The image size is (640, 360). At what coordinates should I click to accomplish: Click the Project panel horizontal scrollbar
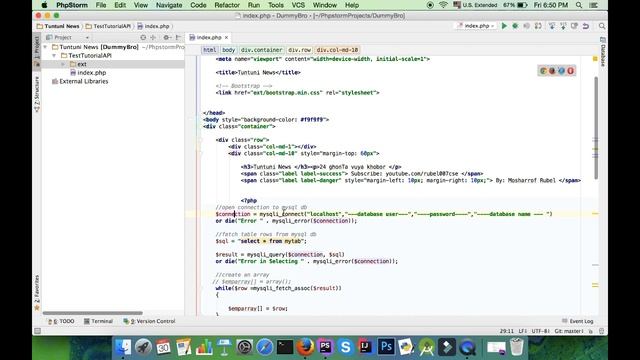click(x=93, y=313)
